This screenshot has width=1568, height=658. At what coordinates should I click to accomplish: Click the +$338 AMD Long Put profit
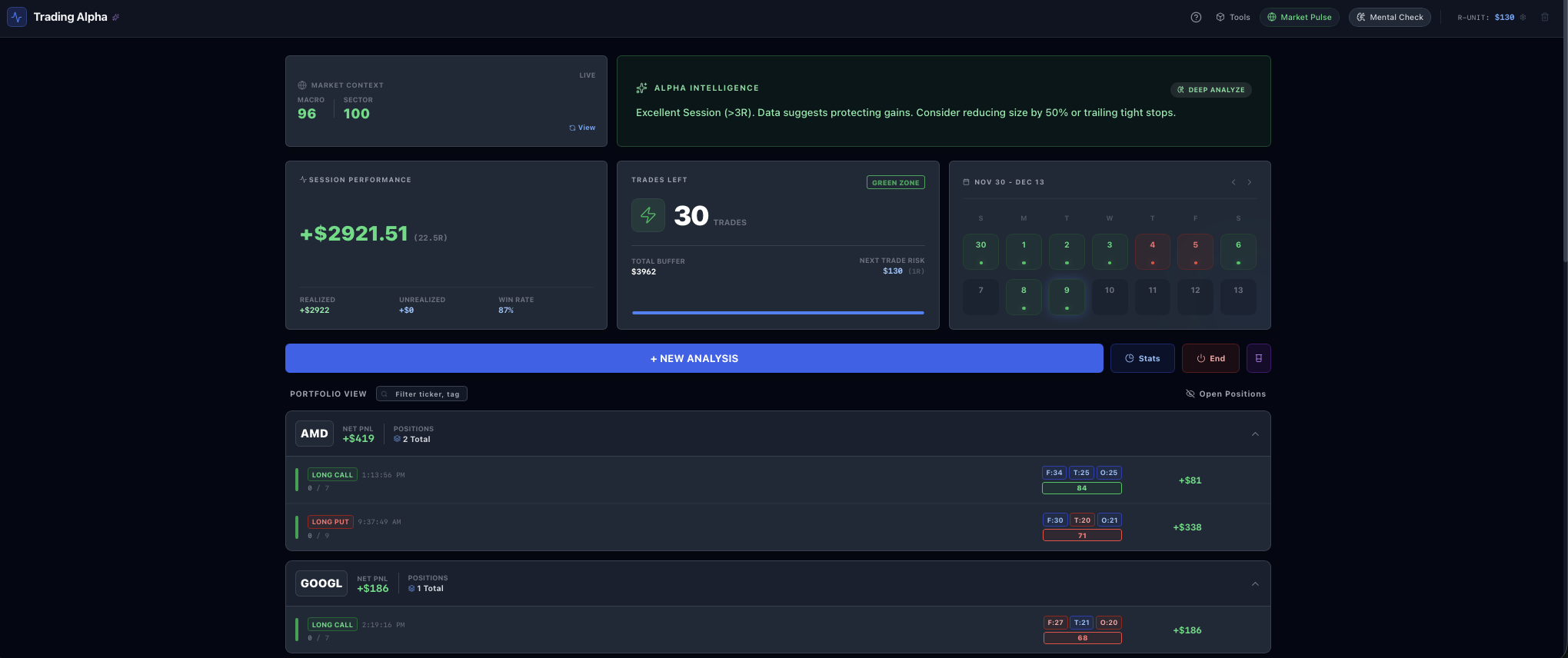[x=1187, y=527]
